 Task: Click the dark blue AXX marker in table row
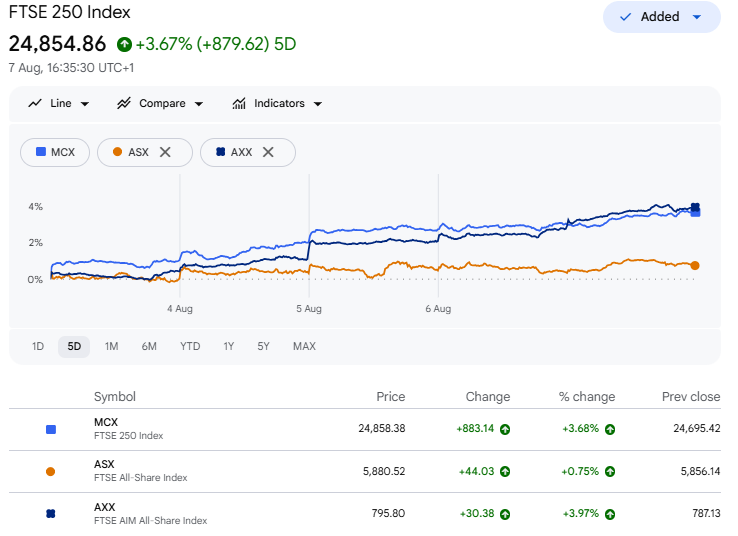click(x=51, y=513)
